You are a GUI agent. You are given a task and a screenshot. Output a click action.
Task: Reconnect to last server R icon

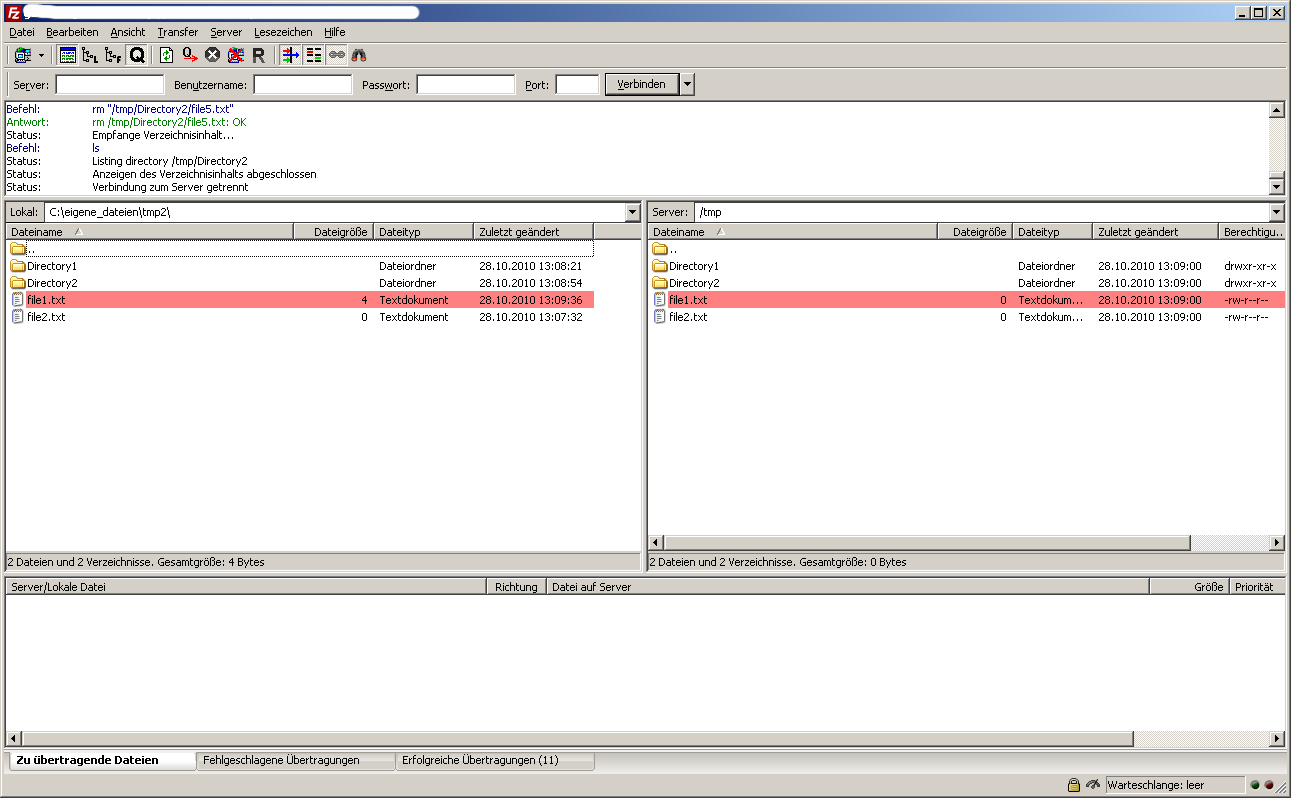[258, 55]
